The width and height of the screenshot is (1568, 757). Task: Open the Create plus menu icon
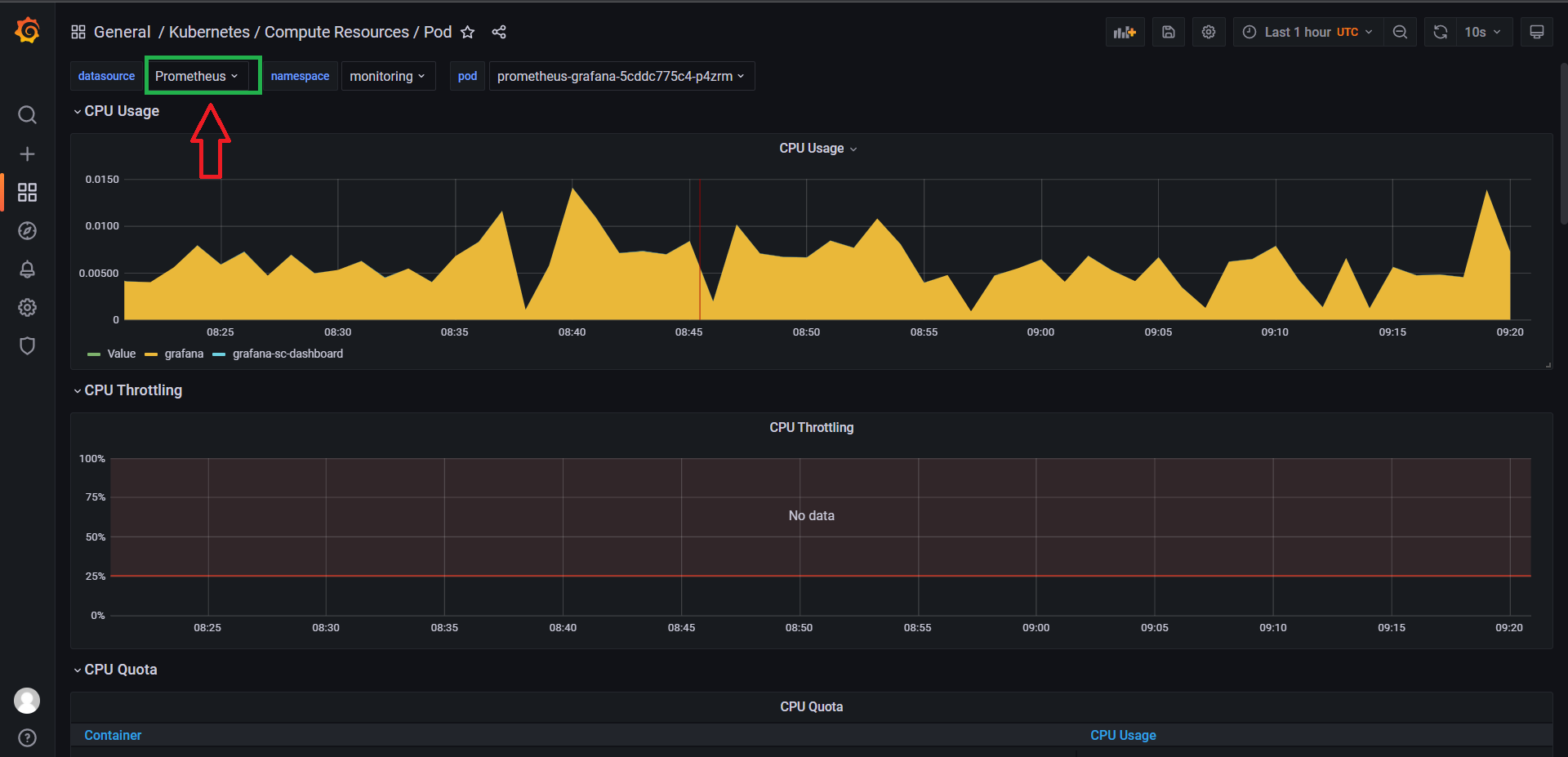27,154
